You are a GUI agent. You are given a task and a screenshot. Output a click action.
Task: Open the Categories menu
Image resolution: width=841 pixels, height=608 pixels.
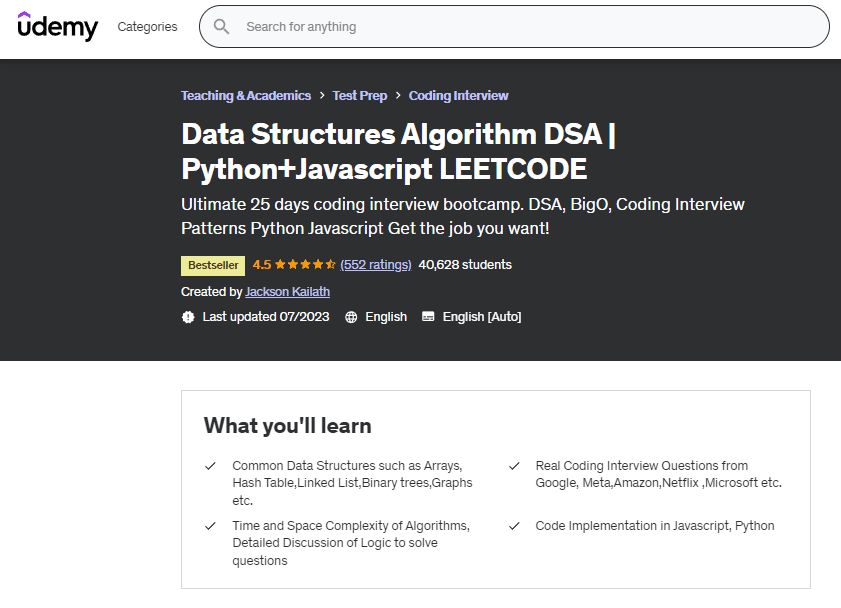[147, 27]
